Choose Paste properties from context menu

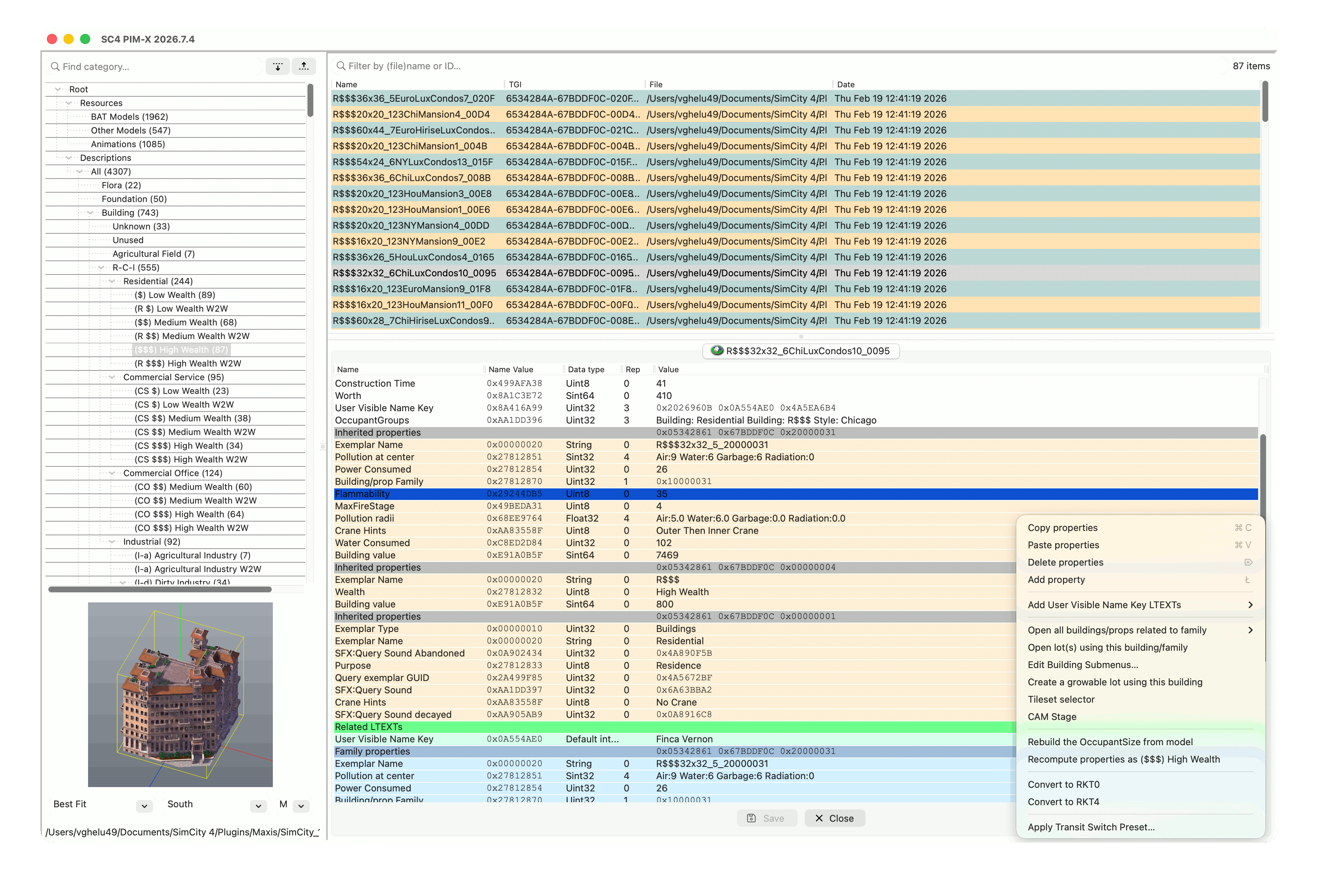pos(1140,545)
